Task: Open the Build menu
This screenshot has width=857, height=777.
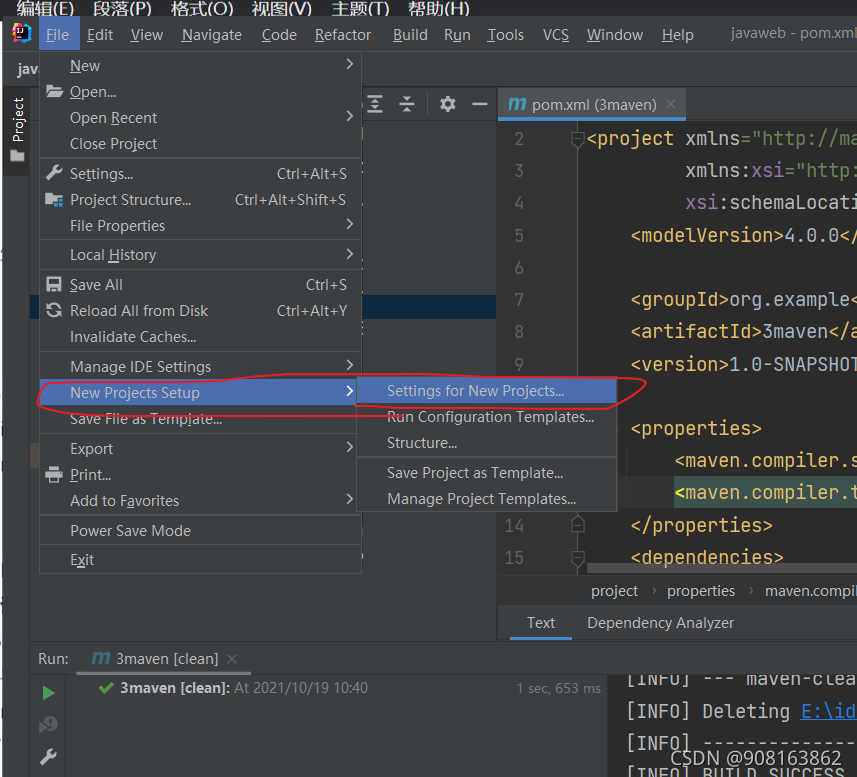Action: coord(410,34)
